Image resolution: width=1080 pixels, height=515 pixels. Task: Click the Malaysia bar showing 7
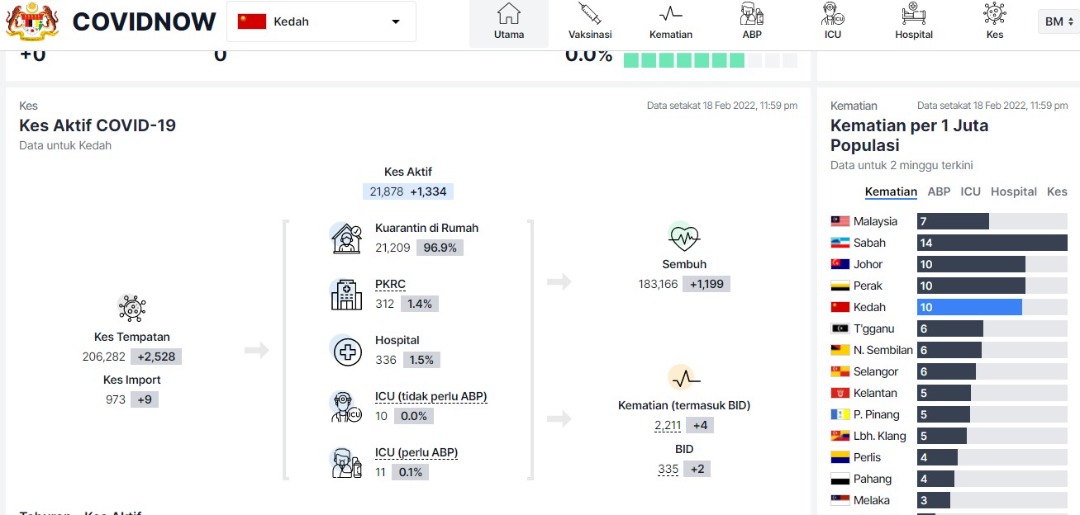[x=953, y=221]
